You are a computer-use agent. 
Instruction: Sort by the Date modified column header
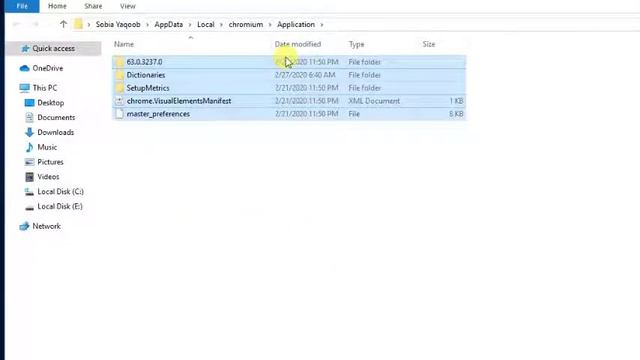[298, 44]
